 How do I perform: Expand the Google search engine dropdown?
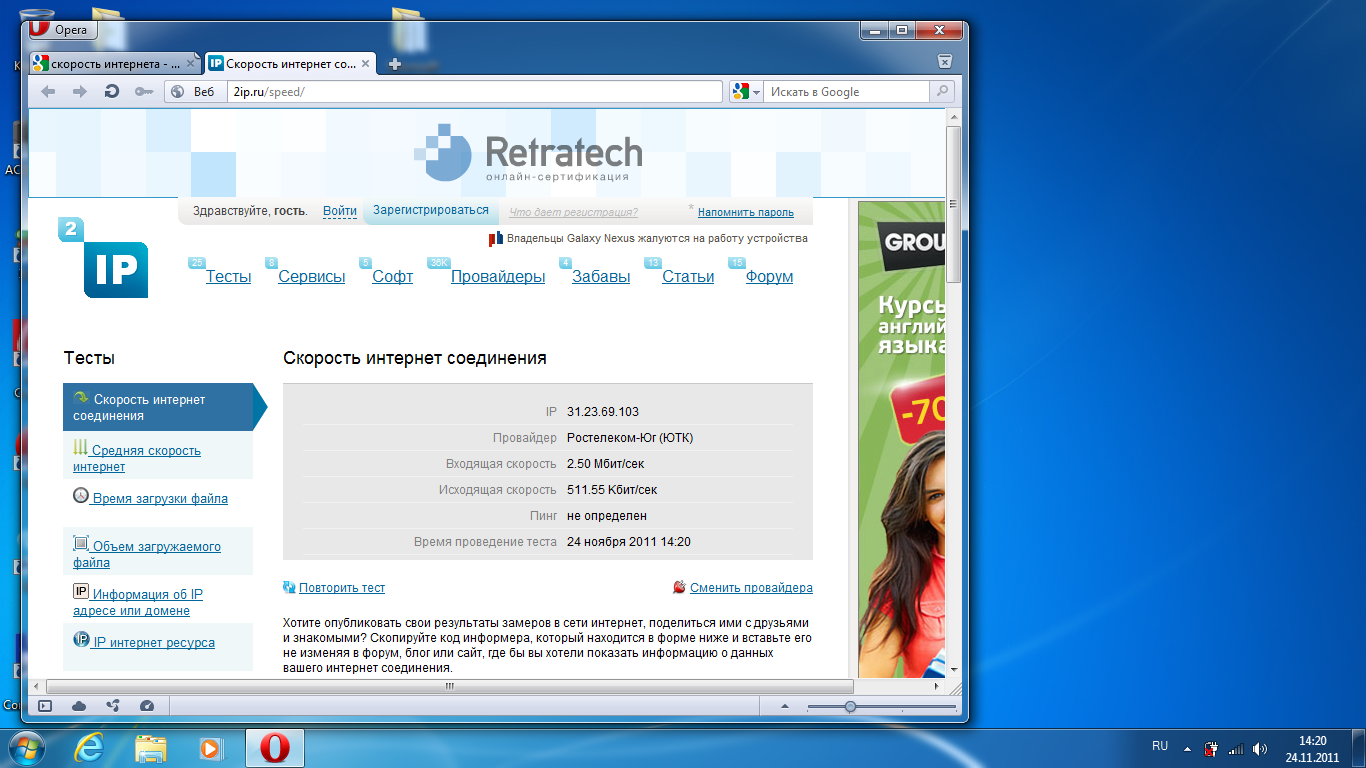[x=747, y=92]
